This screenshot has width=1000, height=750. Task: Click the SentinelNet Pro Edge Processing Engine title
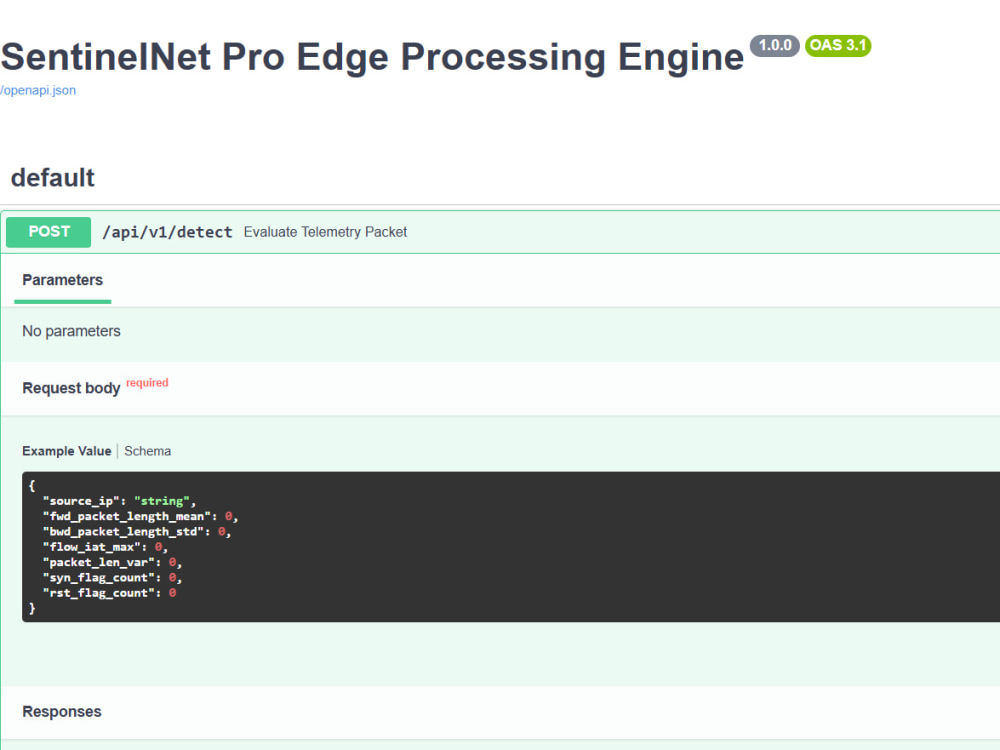[x=372, y=57]
